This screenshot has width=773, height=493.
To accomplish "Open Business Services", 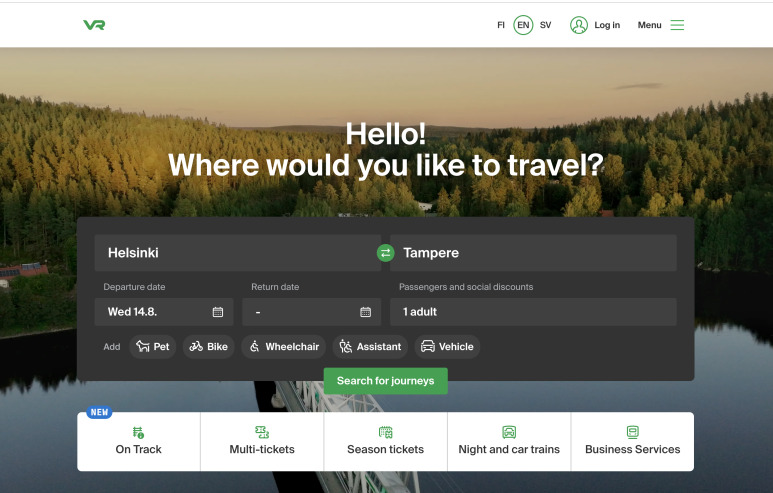I will tap(632, 441).
